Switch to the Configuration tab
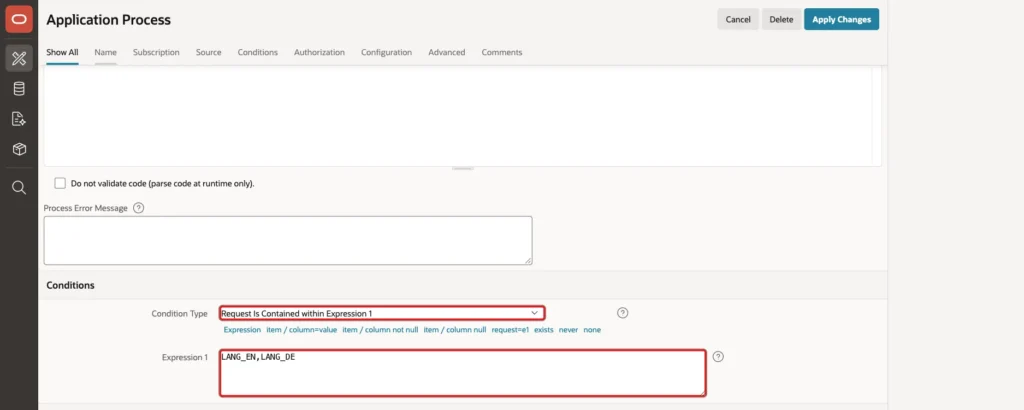Viewport: 1024px width, 410px height. pos(387,52)
